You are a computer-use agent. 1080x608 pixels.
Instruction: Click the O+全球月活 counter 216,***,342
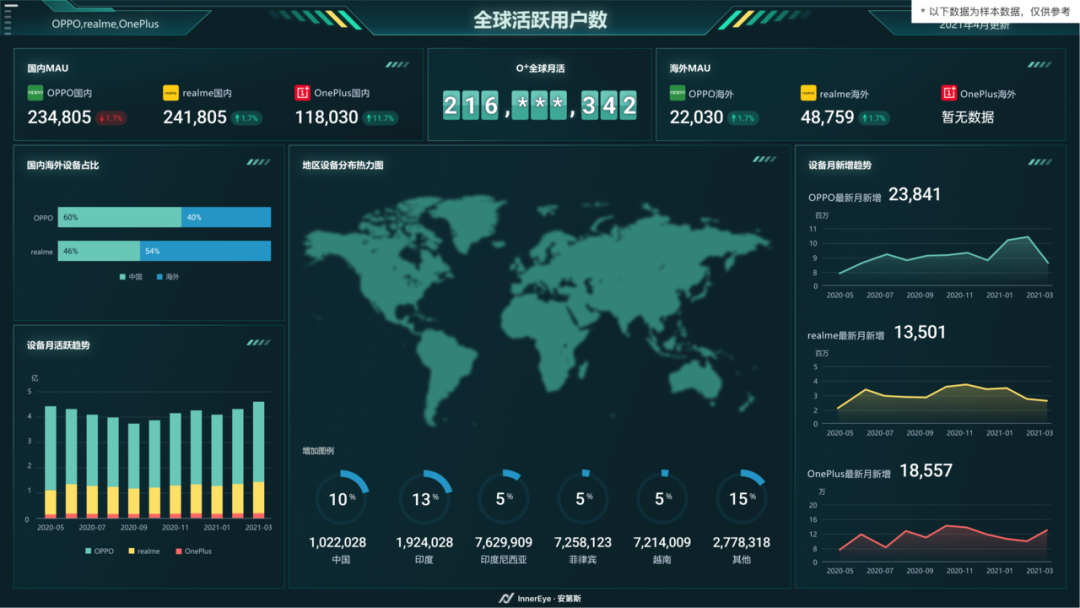click(x=539, y=105)
